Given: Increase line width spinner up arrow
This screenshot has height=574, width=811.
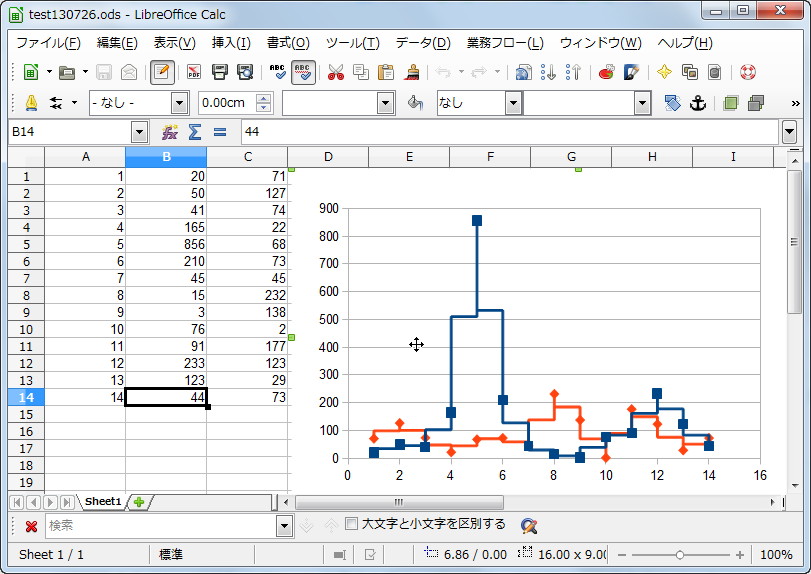Looking at the screenshot, I should click(x=264, y=98).
